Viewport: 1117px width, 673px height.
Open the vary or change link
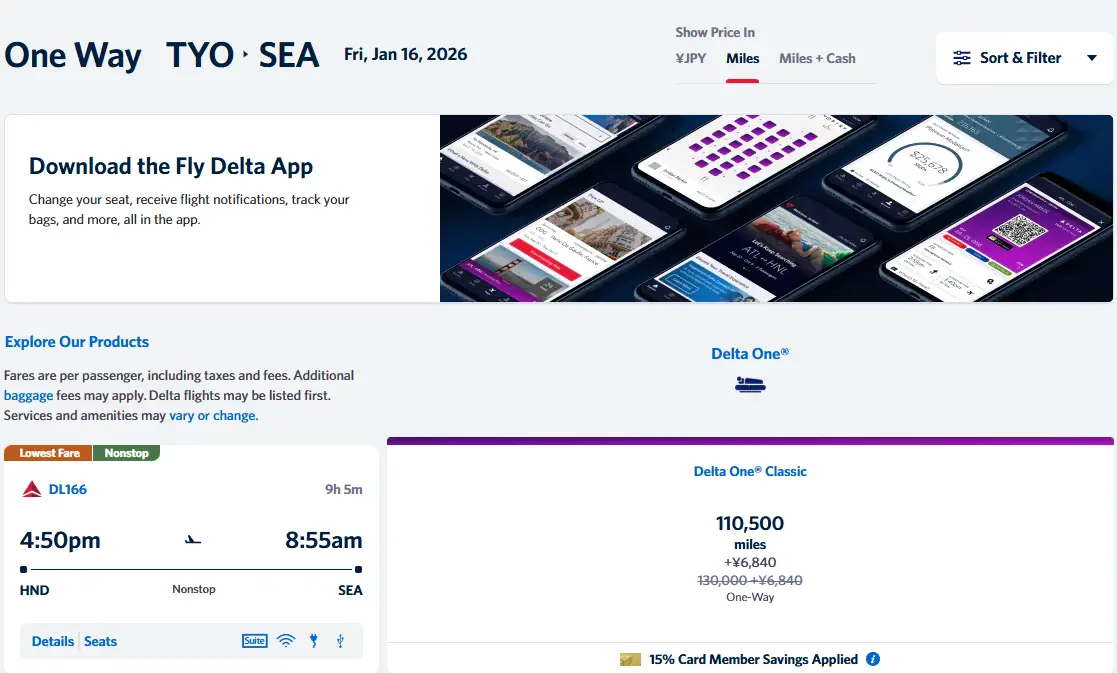point(213,415)
